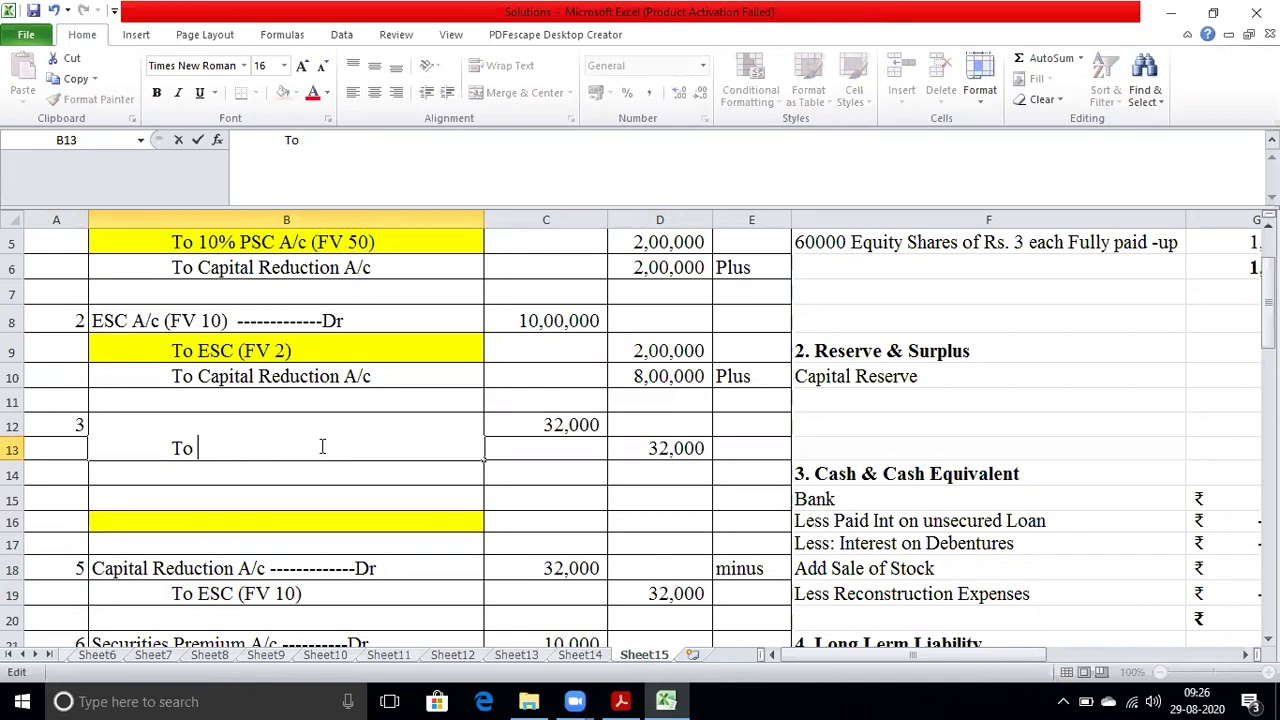Open Find & Select menu

(x=1146, y=80)
